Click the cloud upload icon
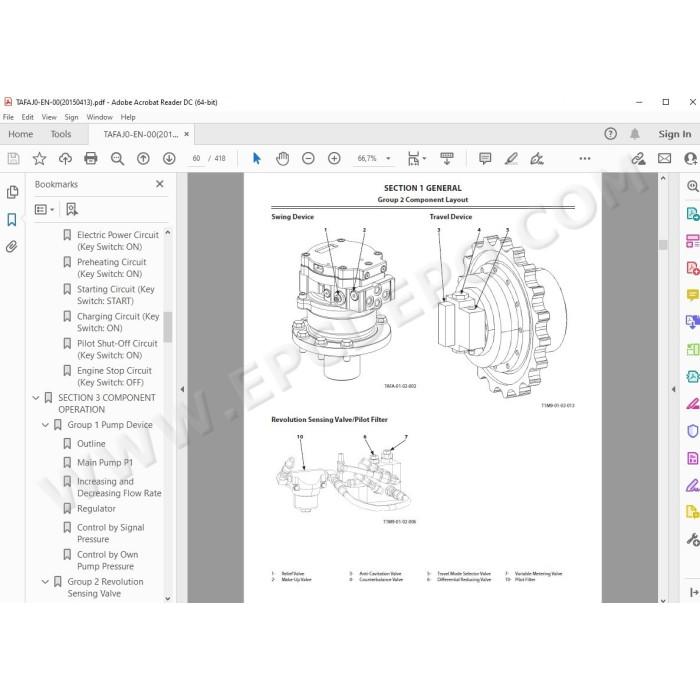 click(x=65, y=158)
